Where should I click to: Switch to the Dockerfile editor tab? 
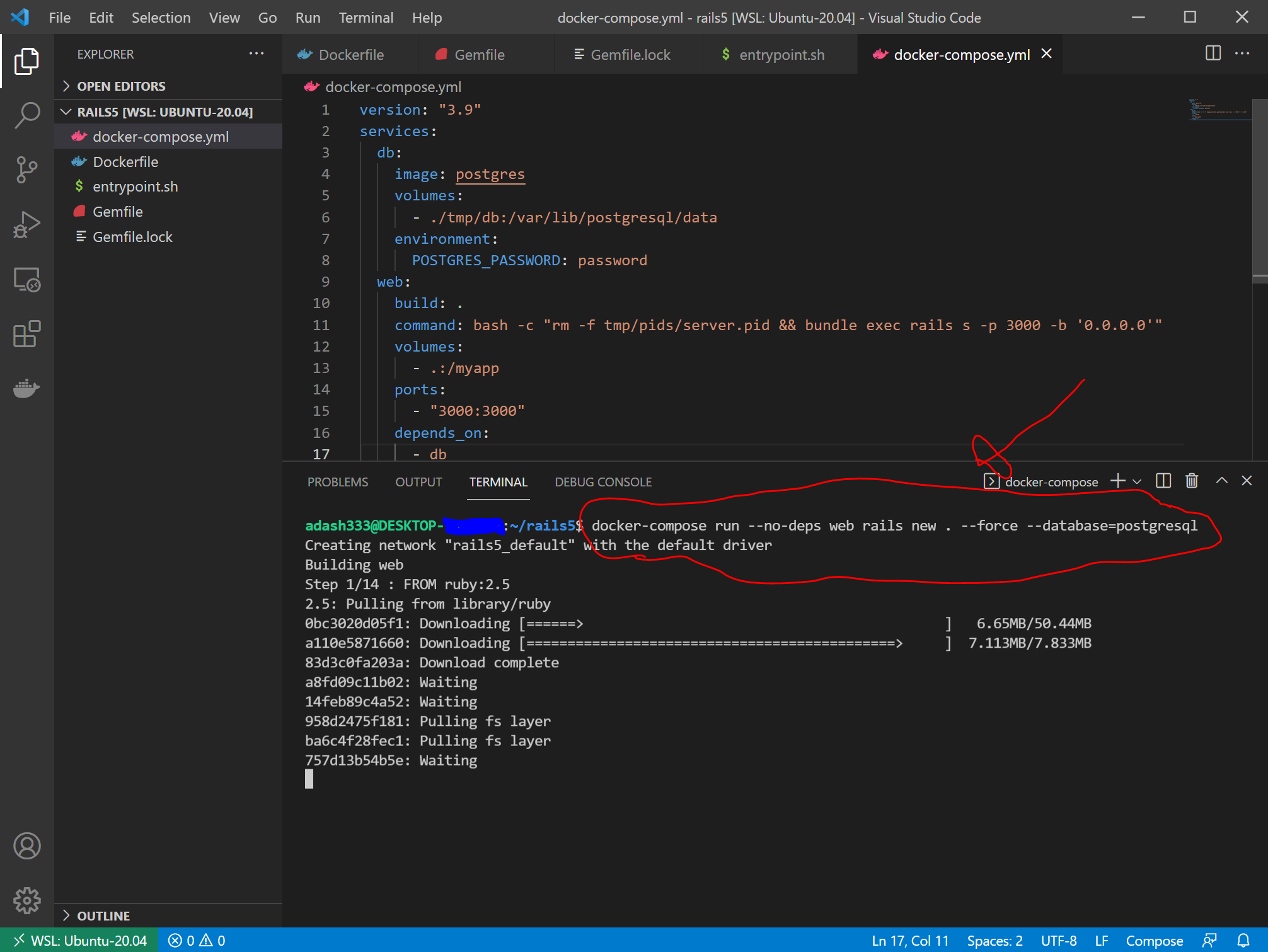350,55
